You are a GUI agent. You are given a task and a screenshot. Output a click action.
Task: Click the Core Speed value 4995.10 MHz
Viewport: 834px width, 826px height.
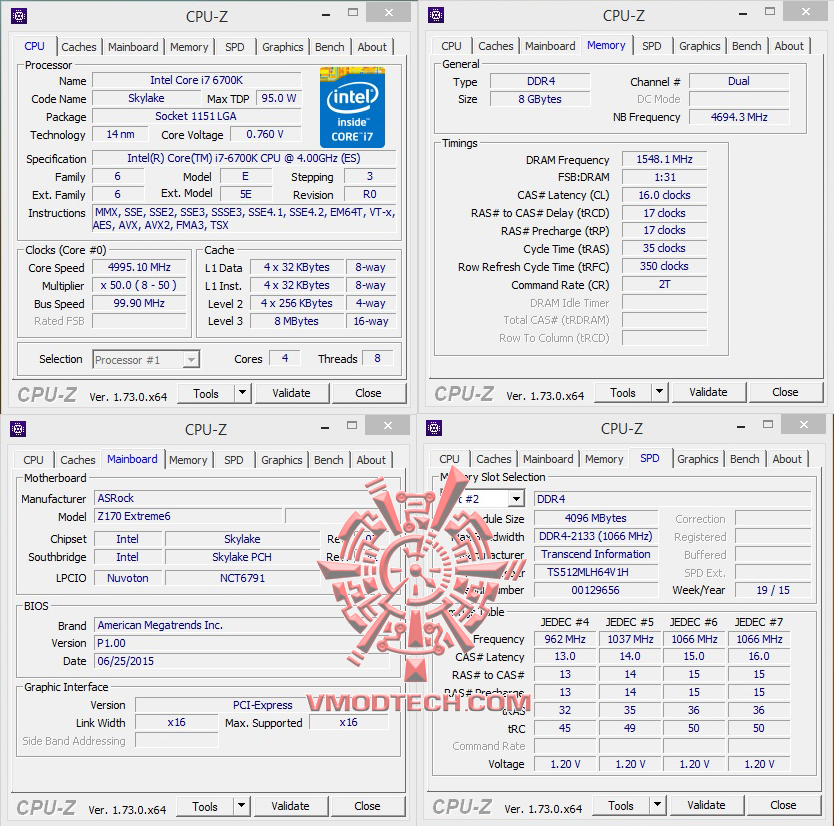click(139, 267)
